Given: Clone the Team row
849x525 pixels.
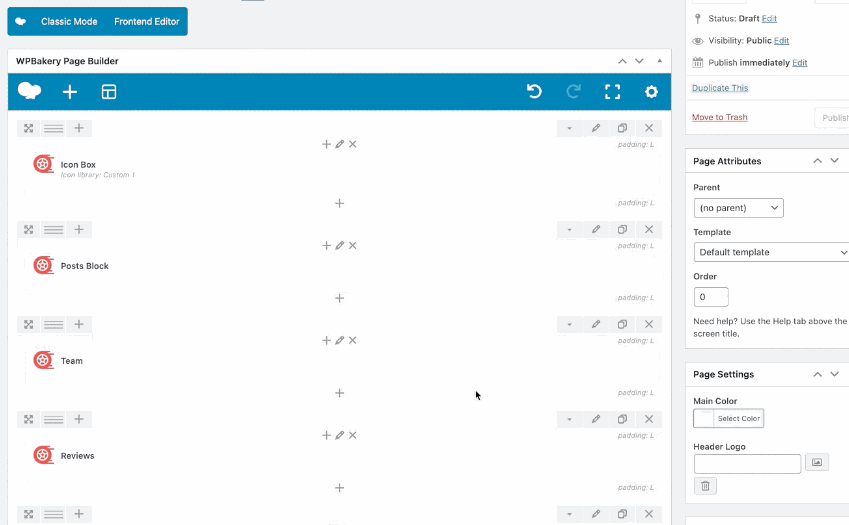Looking at the screenshot, I should coord(623,324).
